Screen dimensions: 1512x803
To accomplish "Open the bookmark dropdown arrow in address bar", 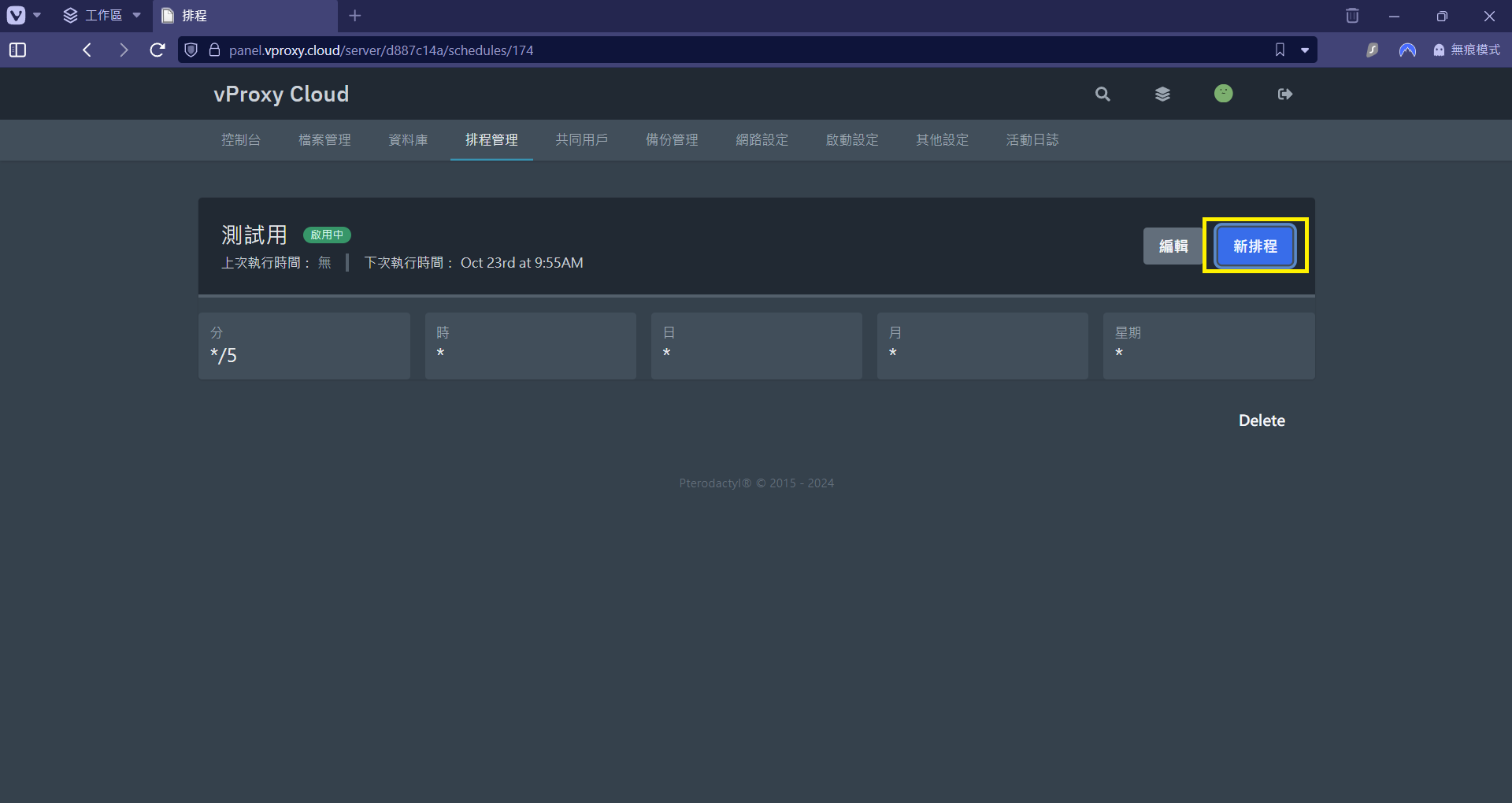I will tap(1305, 50).
